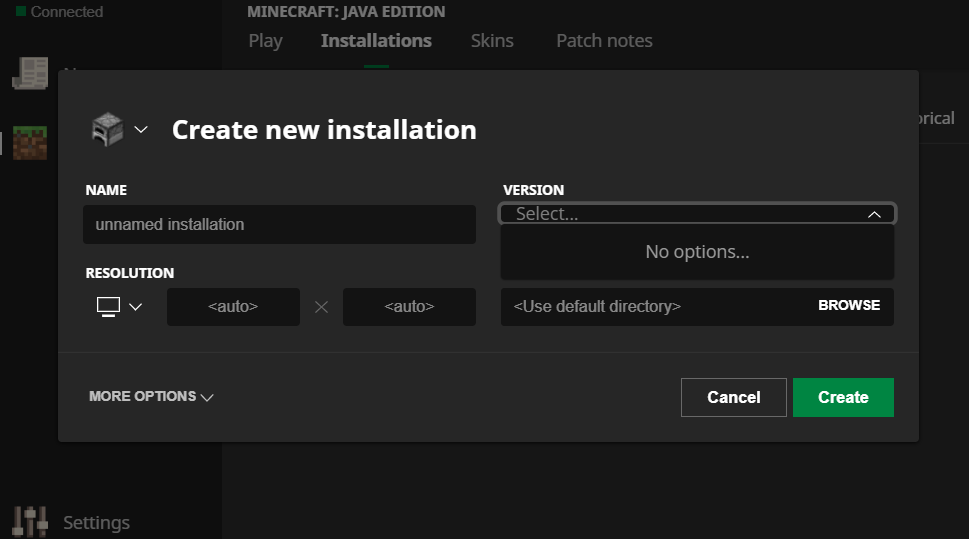View the Patch notes tab

[x=604, y=41]
